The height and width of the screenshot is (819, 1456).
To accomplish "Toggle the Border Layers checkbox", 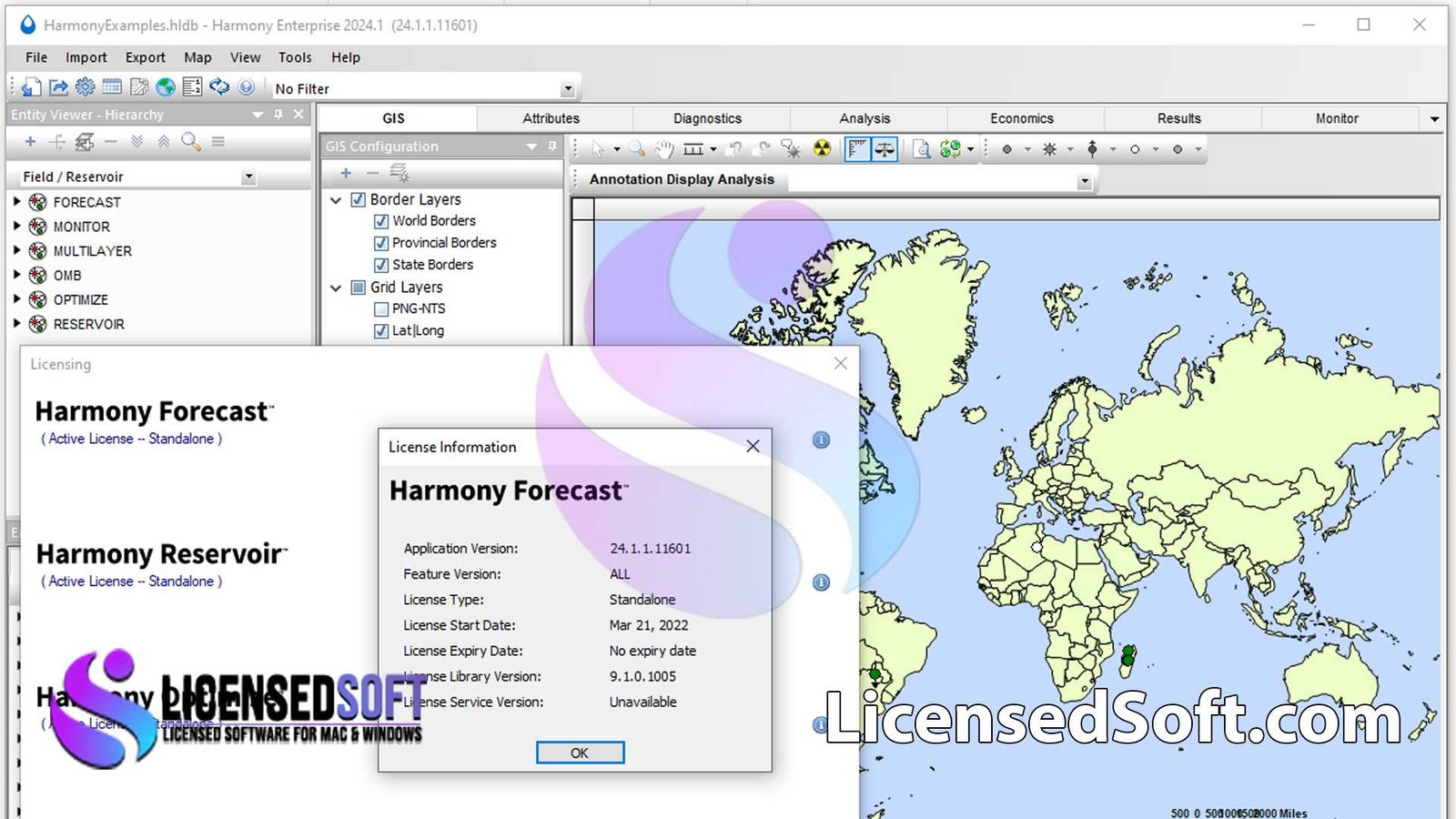I will click(x=359, y=199).
